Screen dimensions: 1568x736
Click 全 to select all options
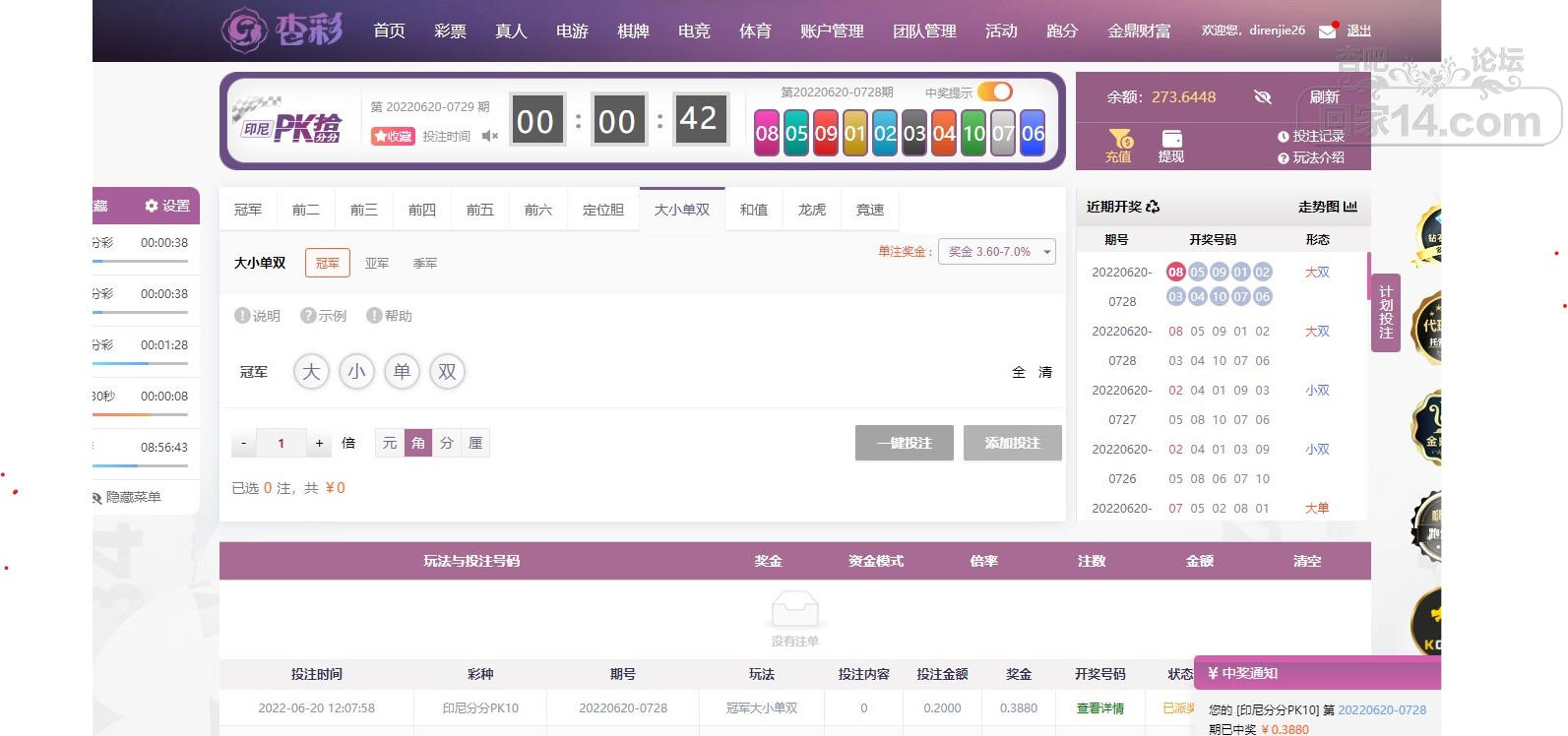(x=1019, y=372)
